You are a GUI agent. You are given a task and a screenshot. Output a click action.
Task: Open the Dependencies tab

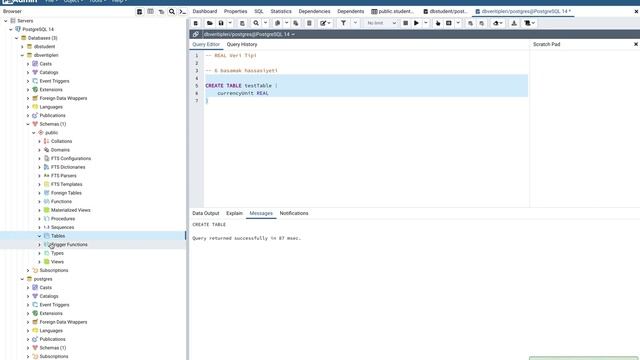click(314, 11)
